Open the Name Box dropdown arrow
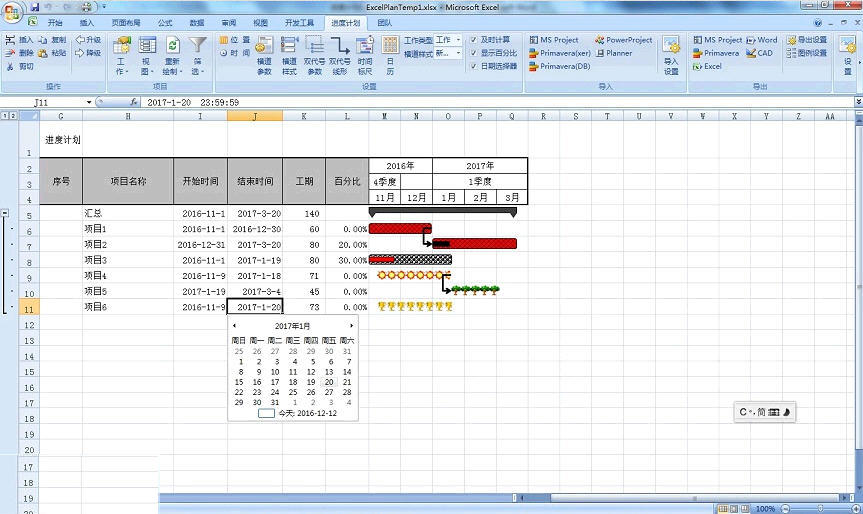Image resolution: width=863 pixels, height=514 pixels. coord(89,102)
